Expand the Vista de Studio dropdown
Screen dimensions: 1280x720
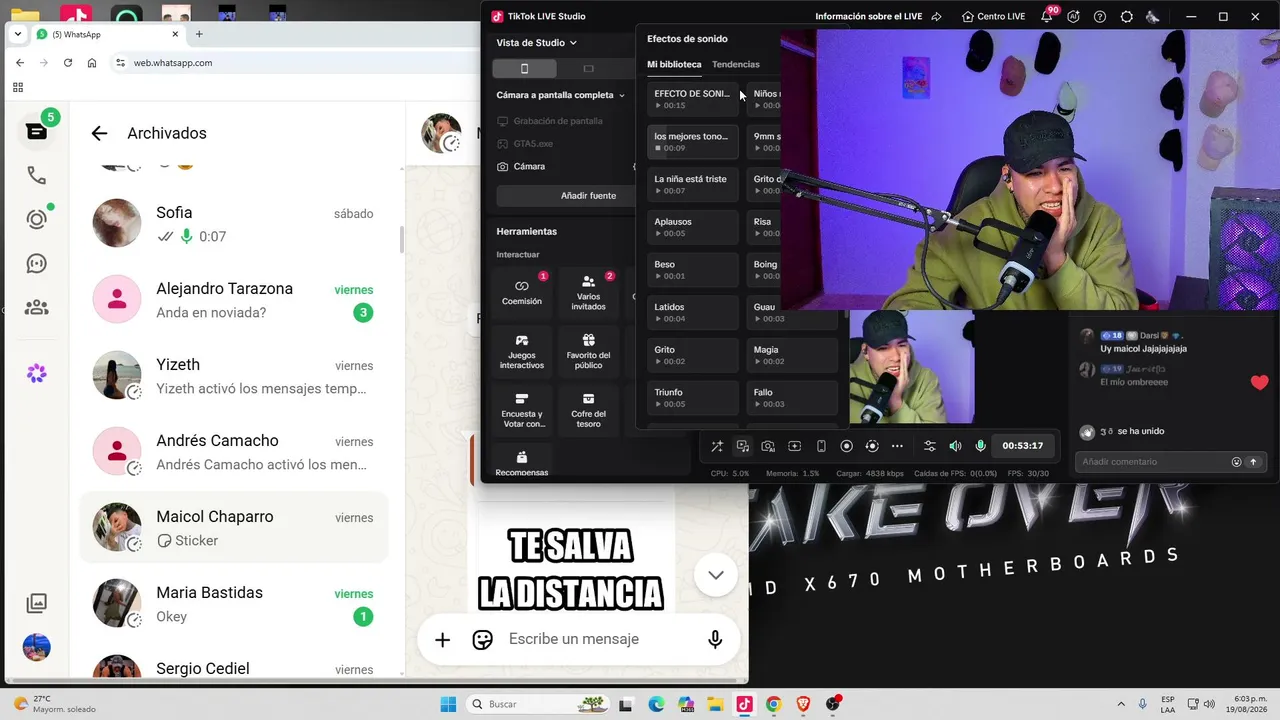[537, 43]
